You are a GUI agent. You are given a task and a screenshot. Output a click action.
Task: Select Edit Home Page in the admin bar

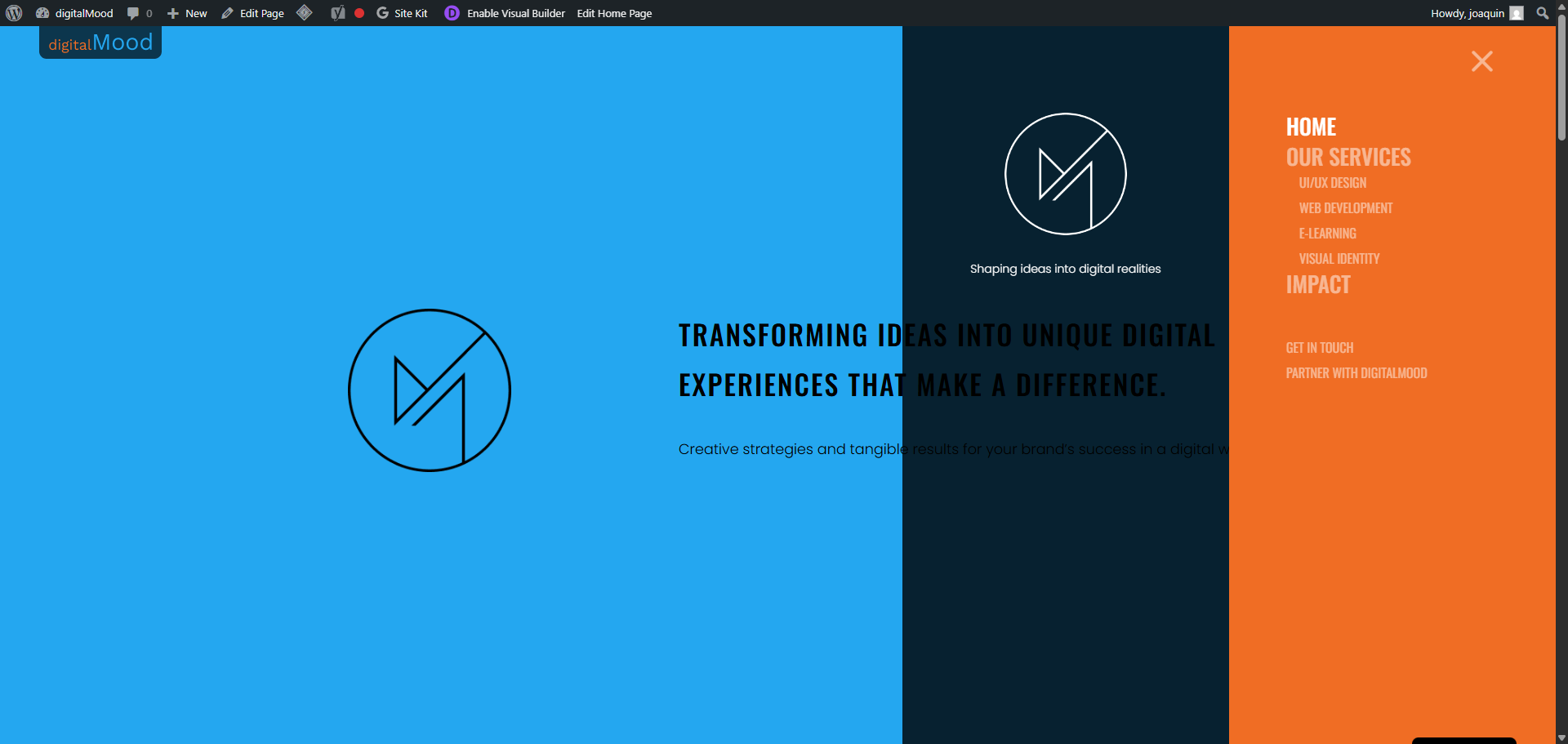(614, 13)
